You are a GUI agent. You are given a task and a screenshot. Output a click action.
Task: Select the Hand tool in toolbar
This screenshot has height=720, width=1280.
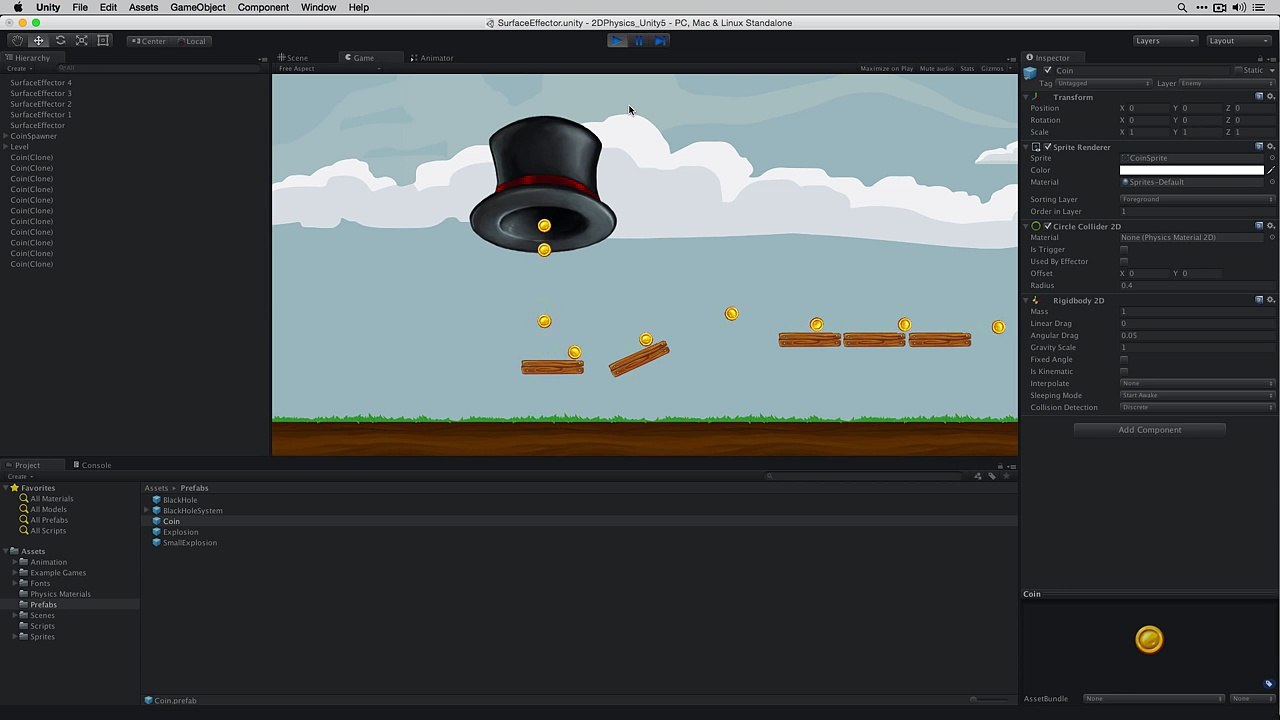(x=17, y=41)
